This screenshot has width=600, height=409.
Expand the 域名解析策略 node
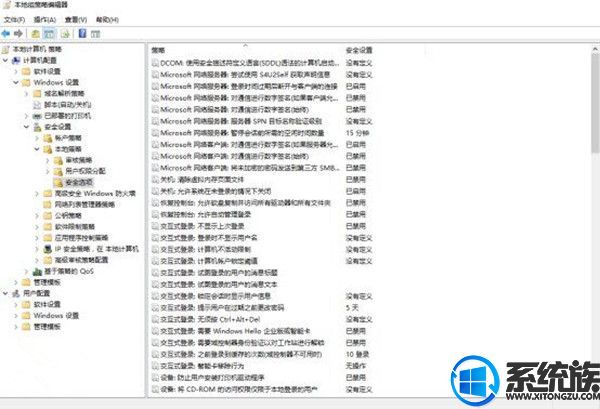26,94
